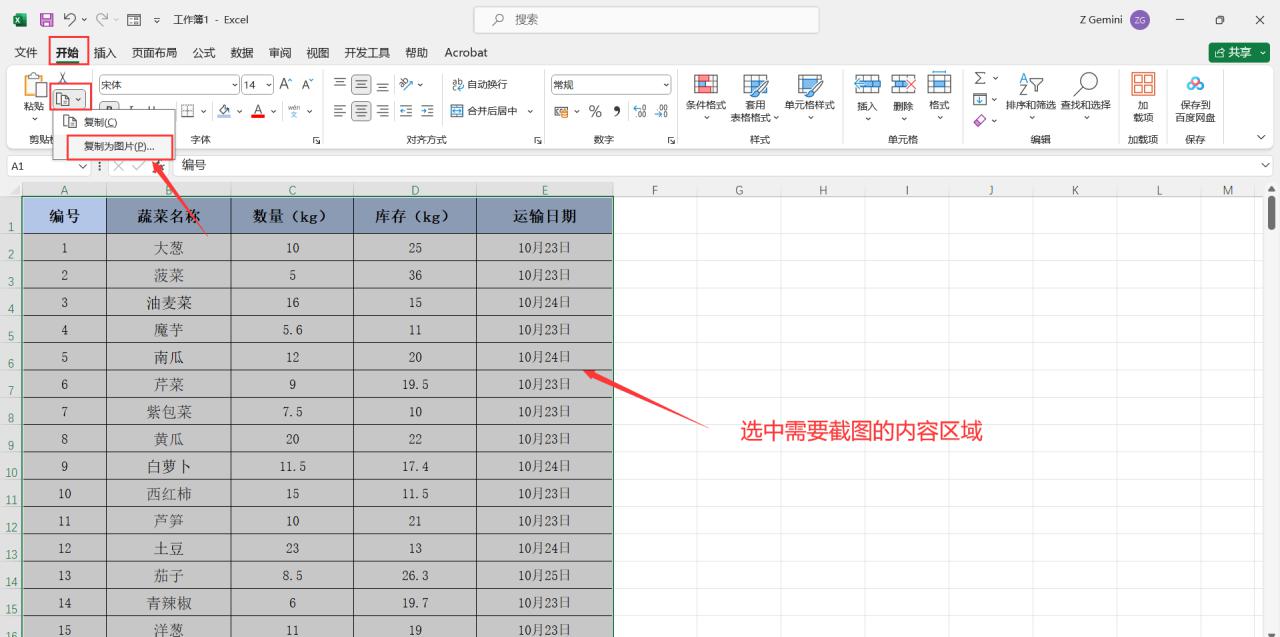1280x637 pixels.
Task: Click Conditional Formatting (条件格式) icon
Action: [x=706, y=85]
